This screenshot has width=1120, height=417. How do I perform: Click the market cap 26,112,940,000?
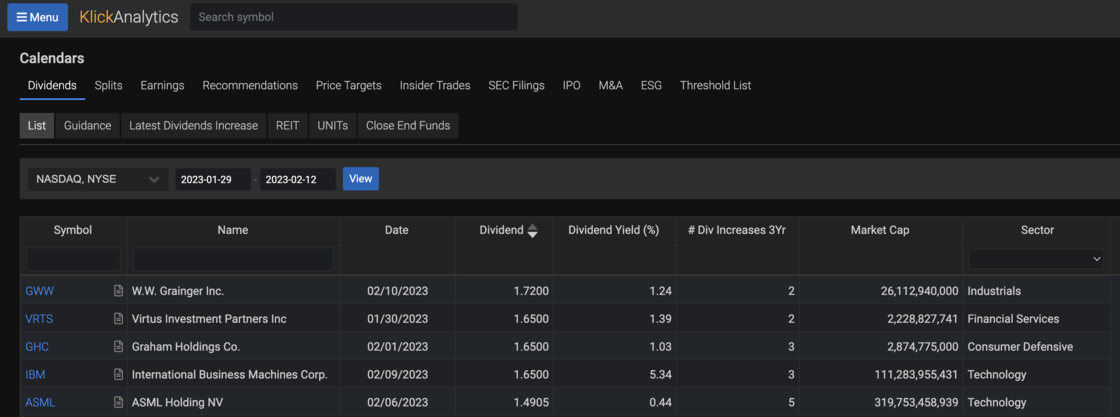pyautogui.click(x=919, y=291)
